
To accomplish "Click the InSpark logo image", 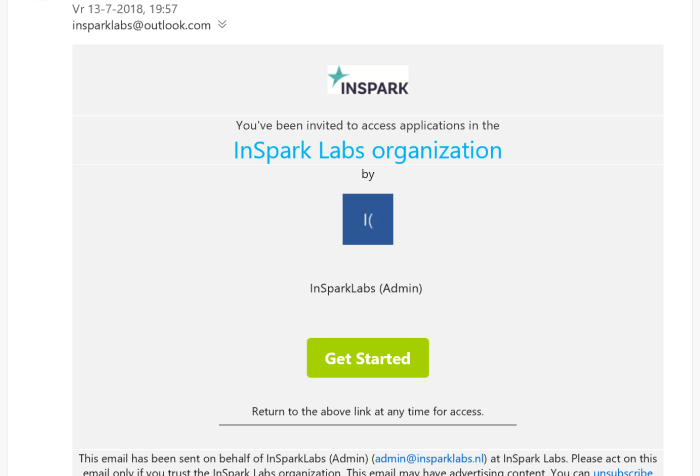I will click(x=367, y=80).
